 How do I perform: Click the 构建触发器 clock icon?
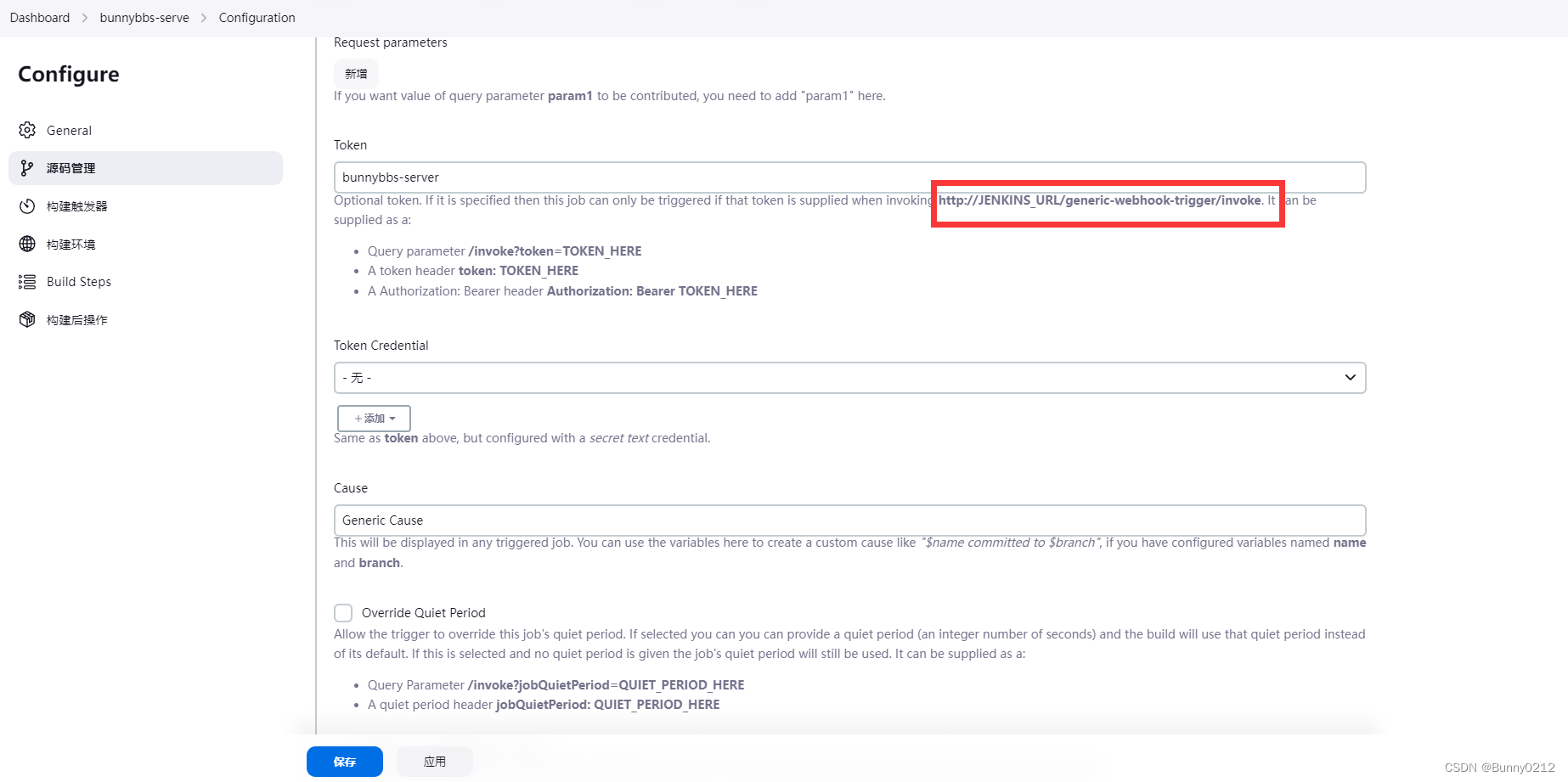point(27,206)
